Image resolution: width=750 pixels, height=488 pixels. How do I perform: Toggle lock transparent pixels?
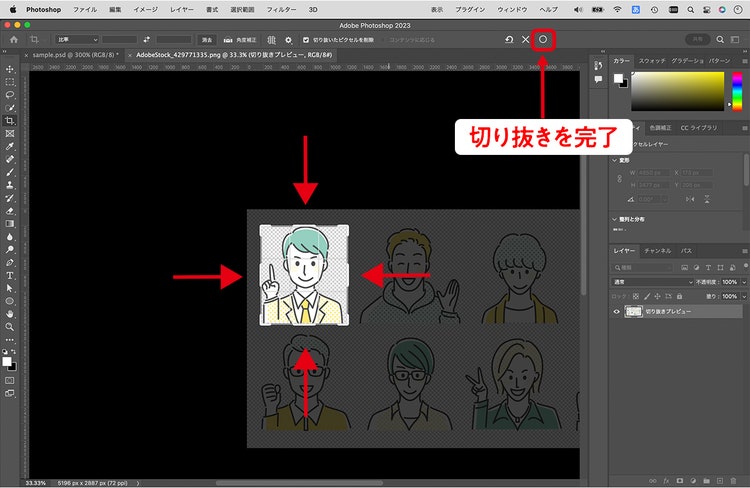coord(636,297)
